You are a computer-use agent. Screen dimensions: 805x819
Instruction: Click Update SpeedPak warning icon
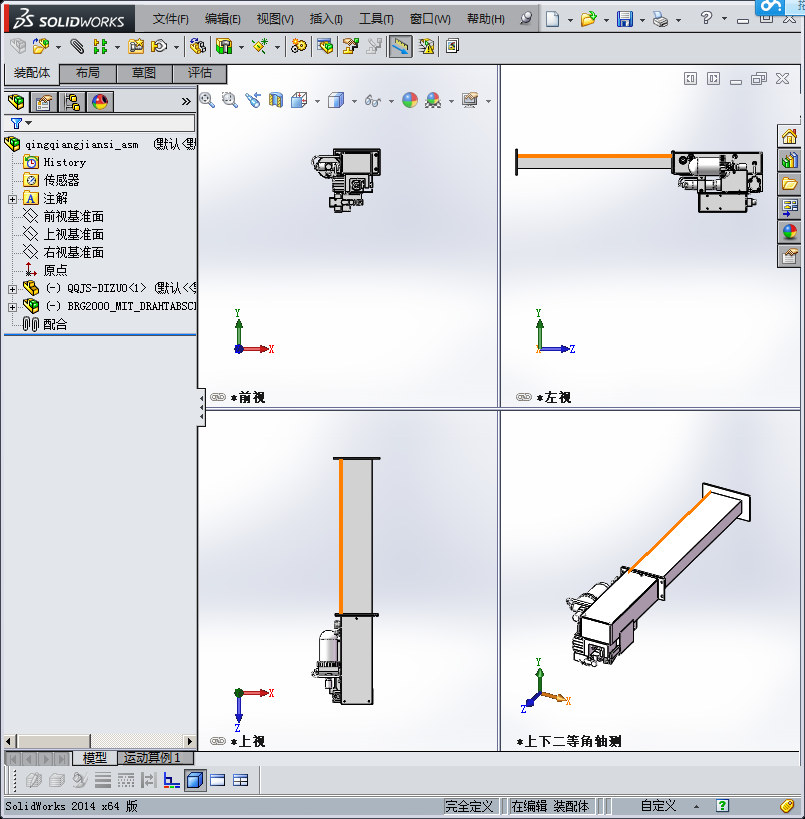[426, 46]
